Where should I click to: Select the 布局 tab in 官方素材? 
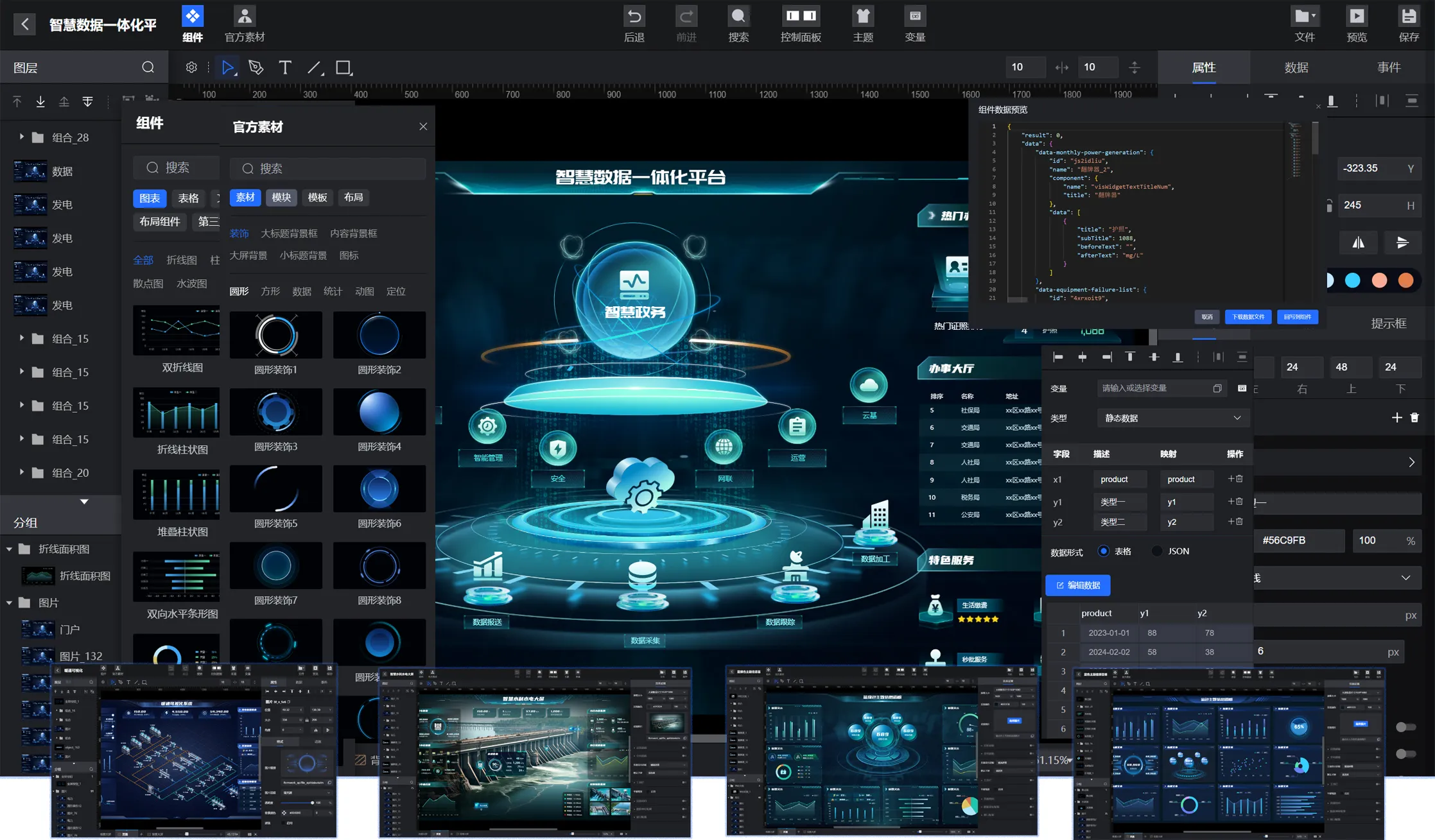(354, 197)
